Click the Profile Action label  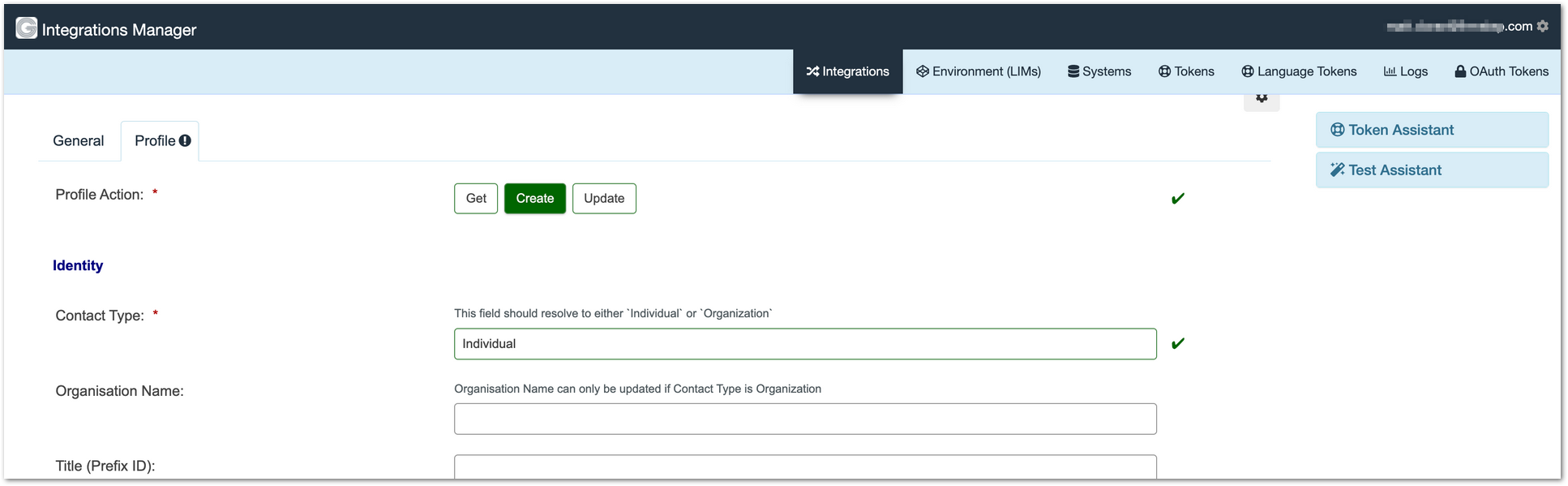click(x=100, y=195)
